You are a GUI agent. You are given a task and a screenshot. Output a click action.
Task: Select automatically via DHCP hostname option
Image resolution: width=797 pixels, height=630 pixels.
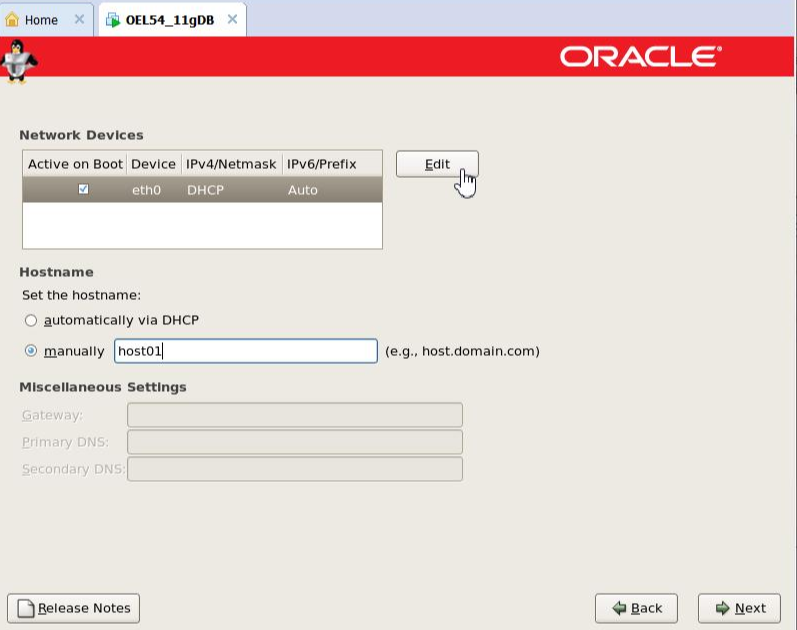(31, 320)
